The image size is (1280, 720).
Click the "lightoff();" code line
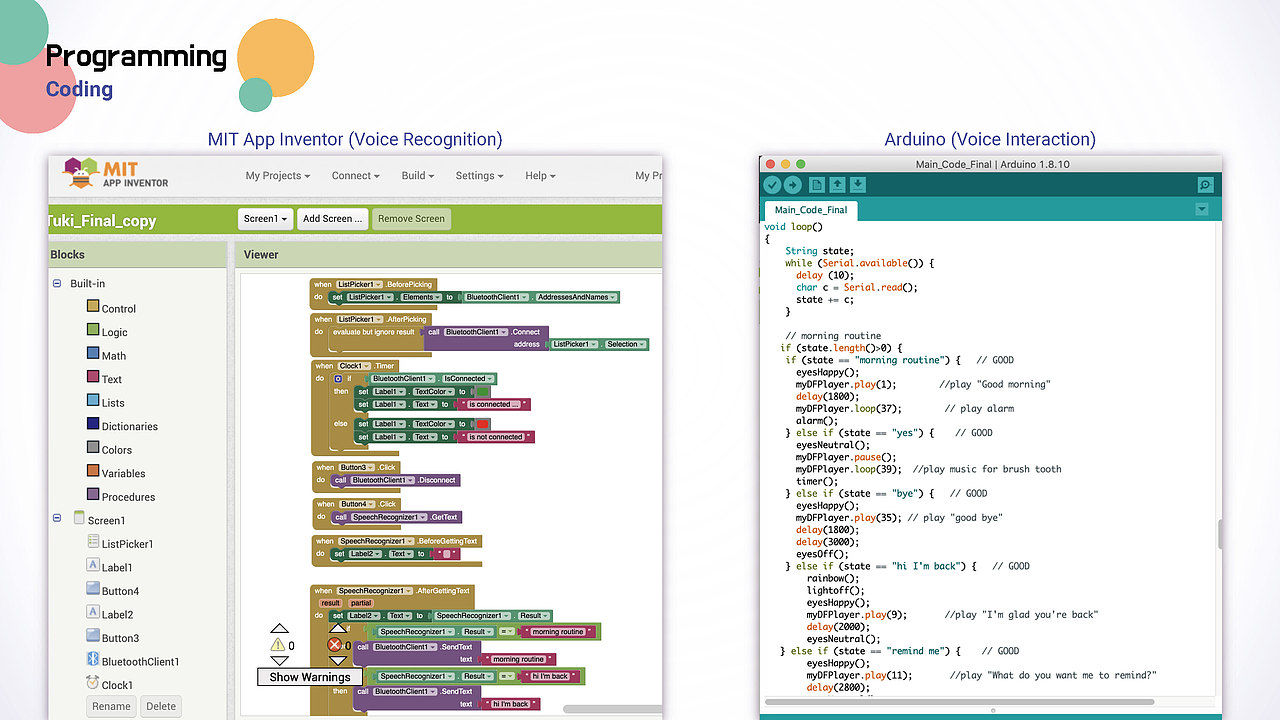[x=836, y=590]
